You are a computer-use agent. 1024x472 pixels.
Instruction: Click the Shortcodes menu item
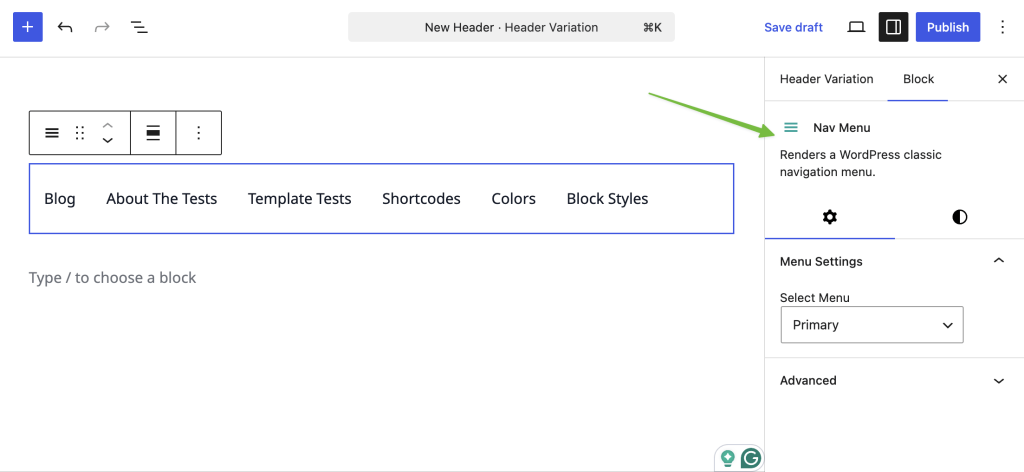[x=421, y=198]
